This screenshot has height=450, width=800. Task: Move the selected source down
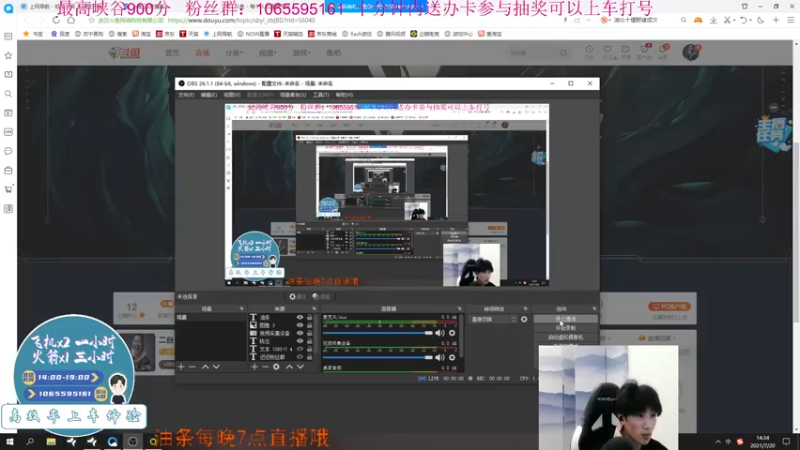click(x=301, y=367)
